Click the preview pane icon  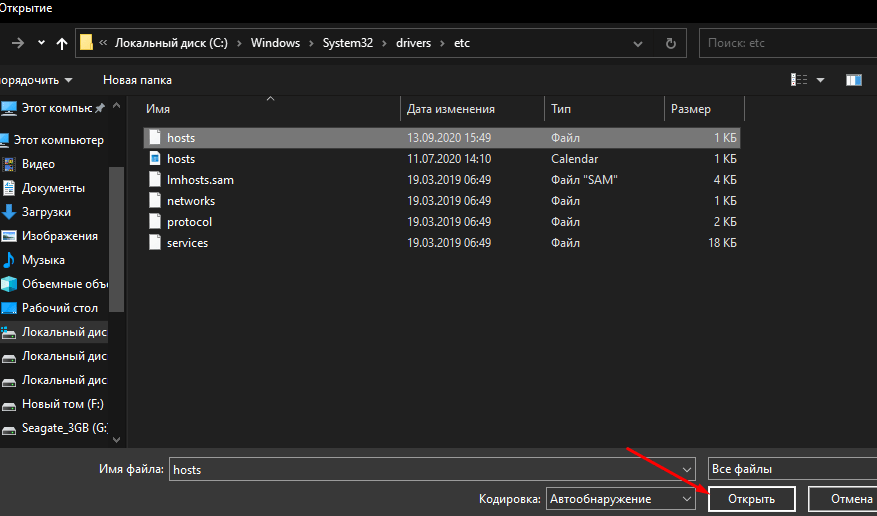(853, 79)
